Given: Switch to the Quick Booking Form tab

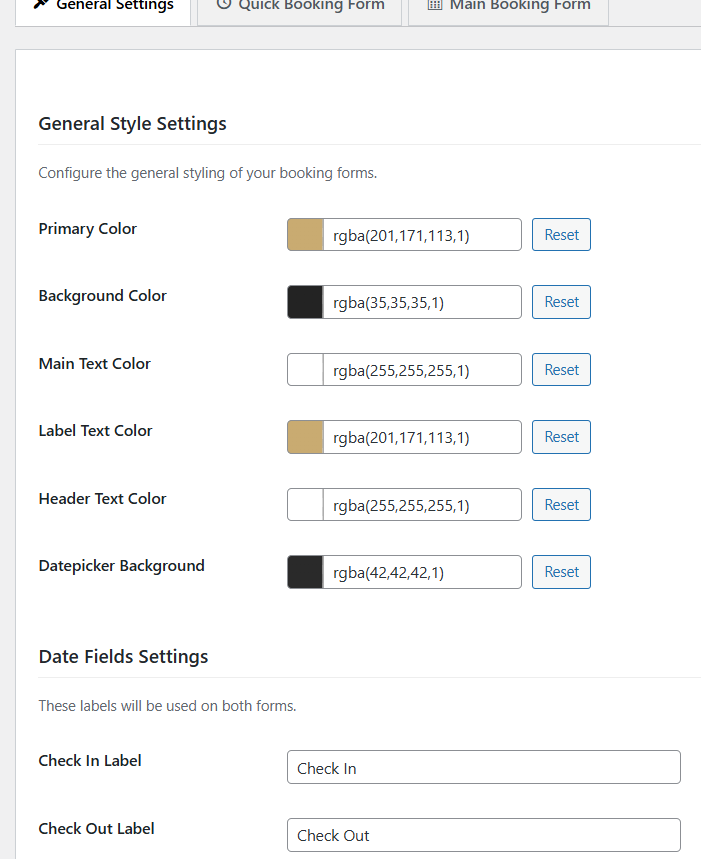Looking at the screenshot, I should tap(300, 6).
